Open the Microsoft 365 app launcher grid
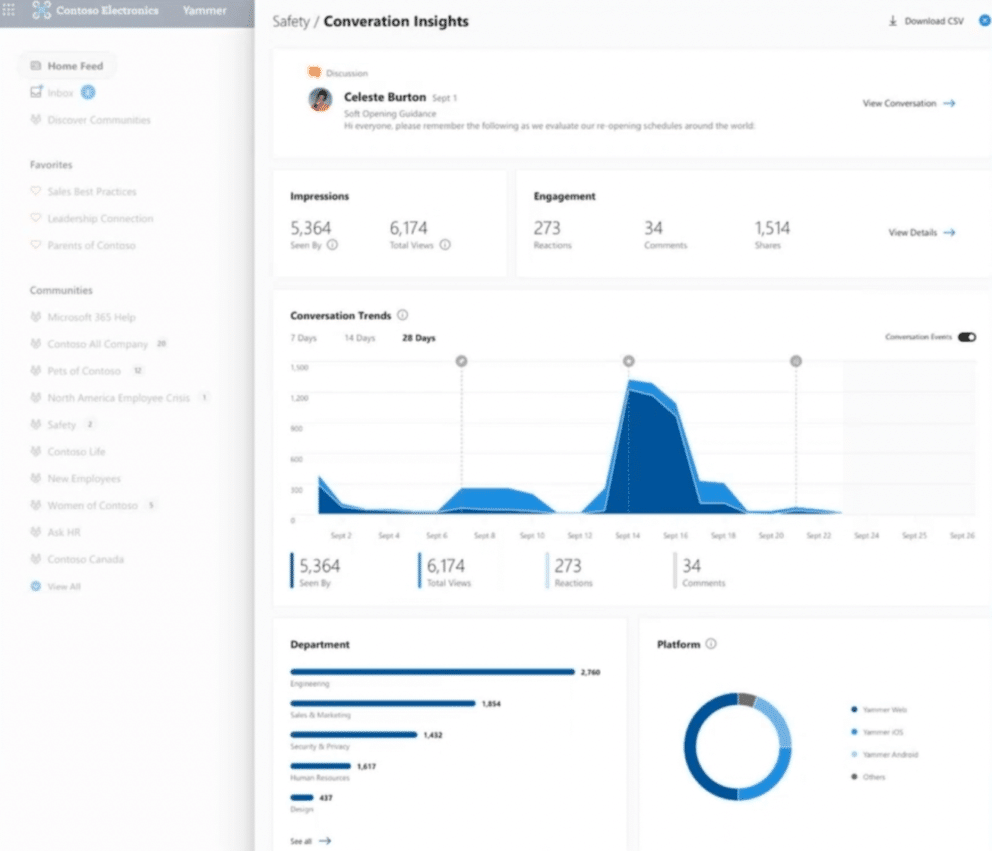 click(x=10, y=10)
